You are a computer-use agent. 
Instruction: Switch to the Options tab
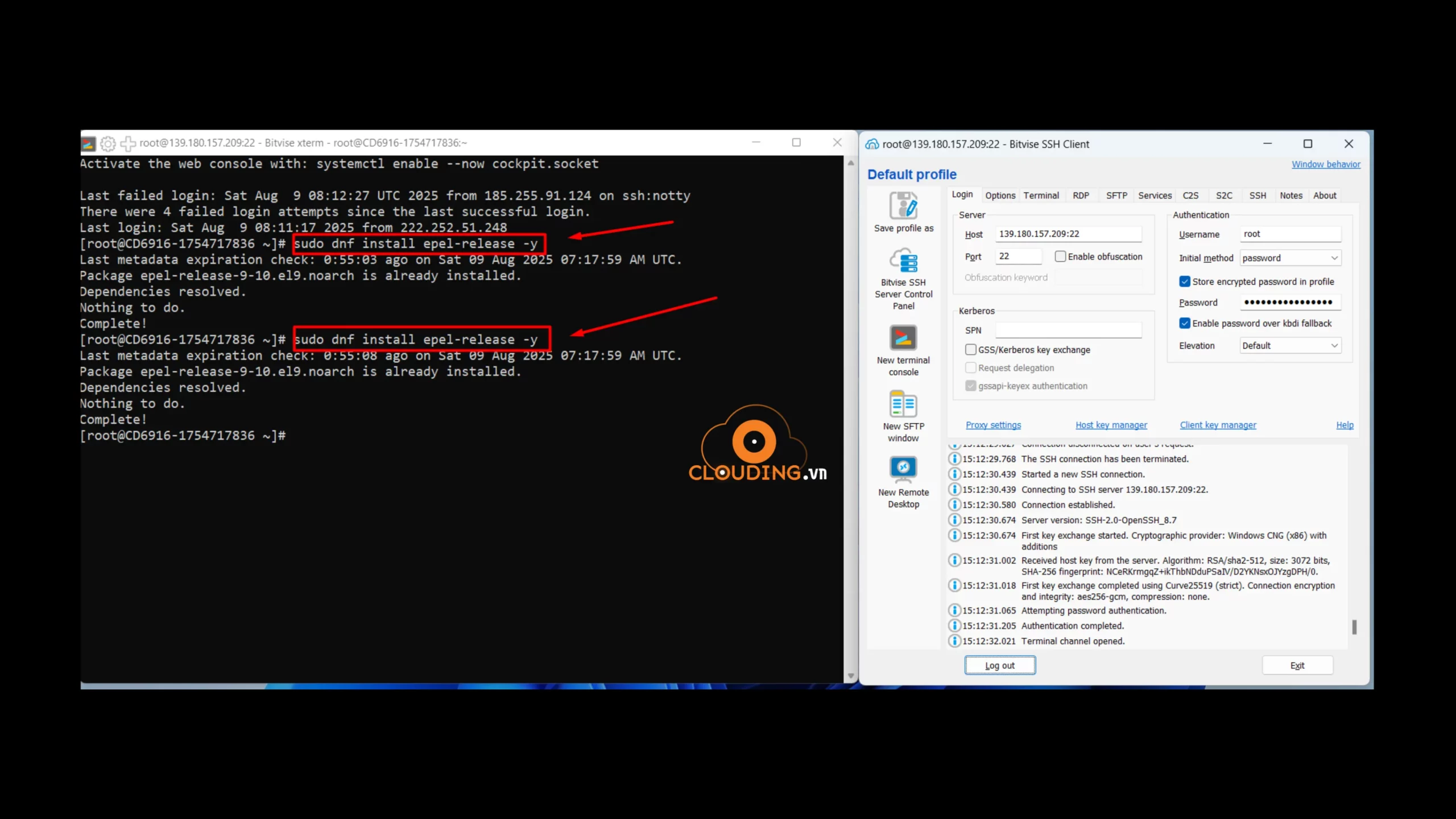click(1000, 196)
